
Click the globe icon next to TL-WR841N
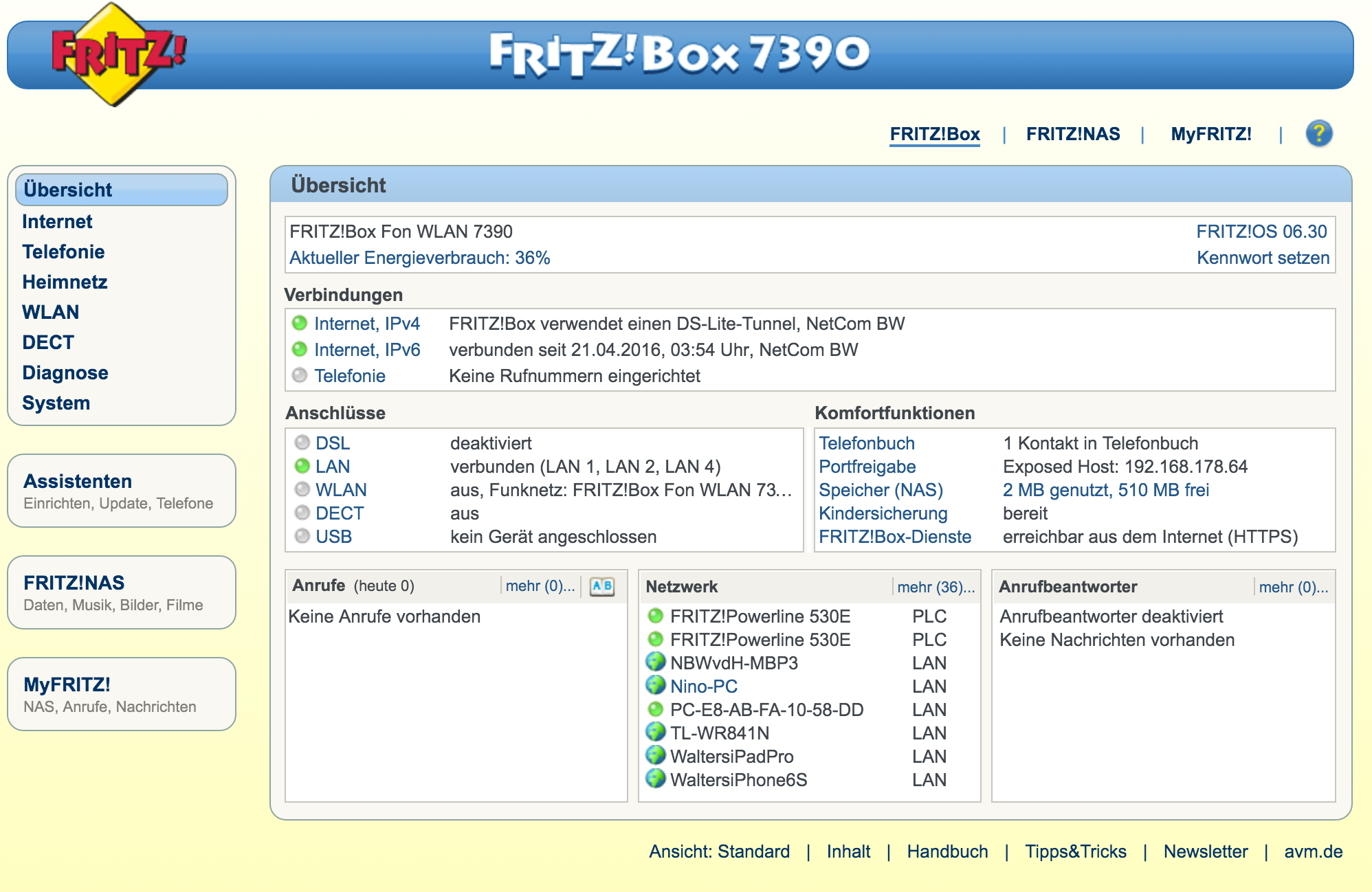click(x=656, y=732)
